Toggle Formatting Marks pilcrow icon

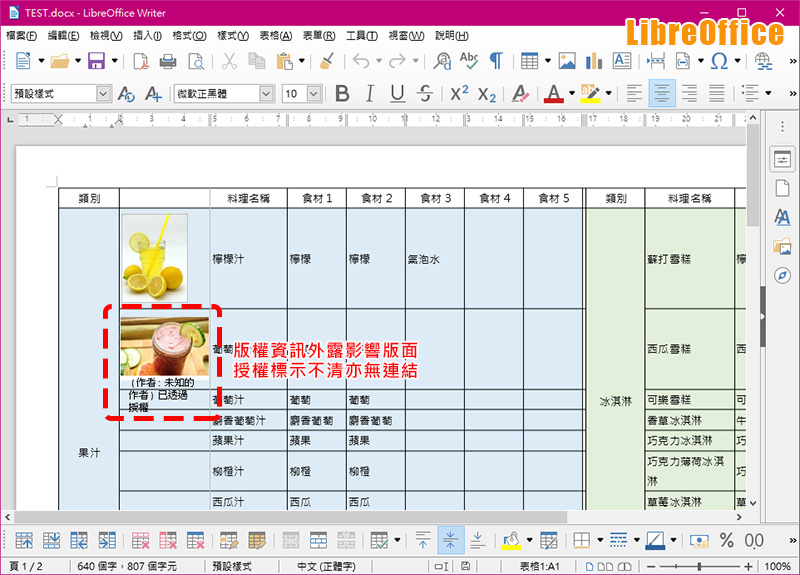[496, 61]
